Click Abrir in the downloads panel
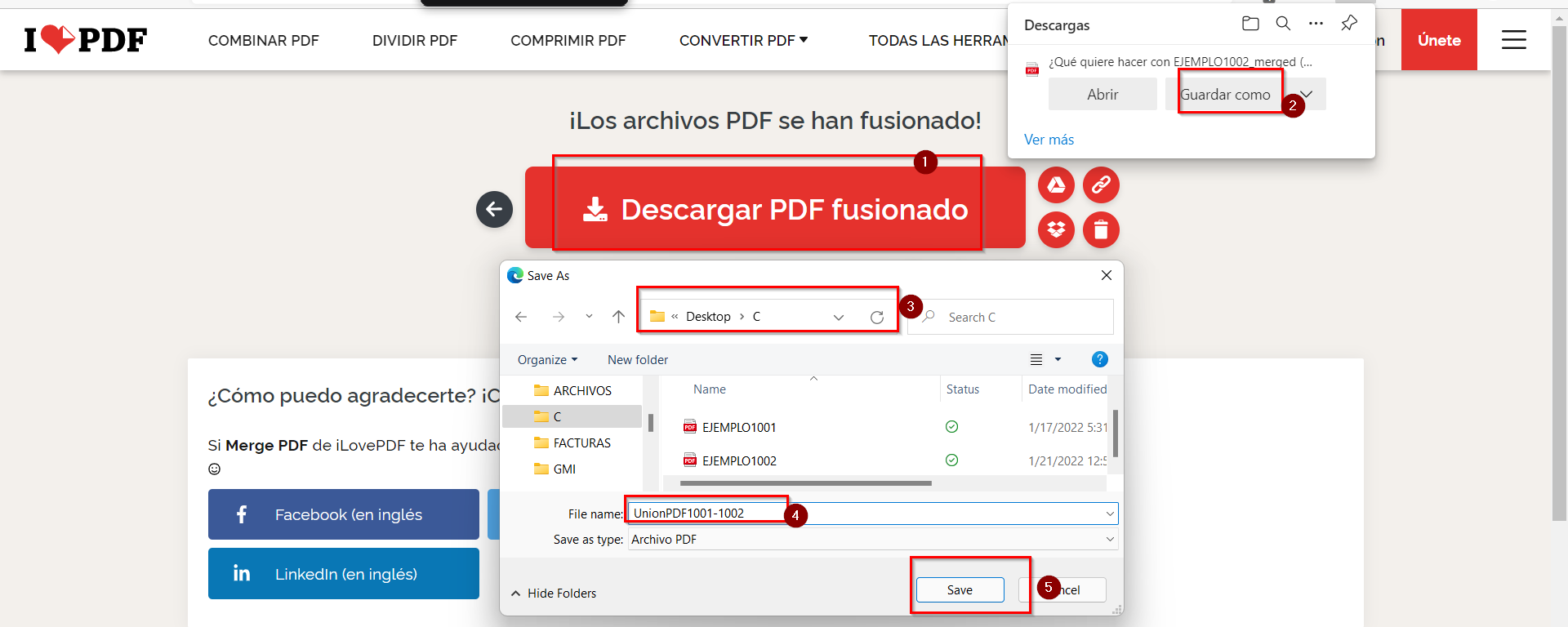Screen dimensions: 1568x627 coord(1102,94)
